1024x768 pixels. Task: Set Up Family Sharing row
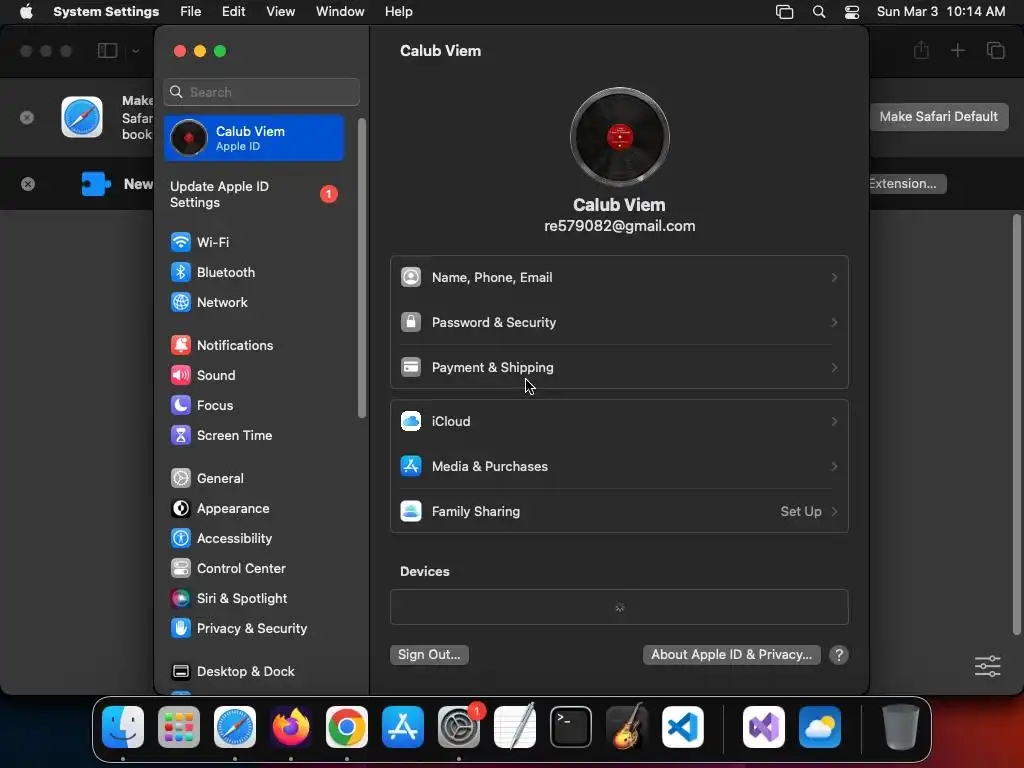(x=619, y=511)
